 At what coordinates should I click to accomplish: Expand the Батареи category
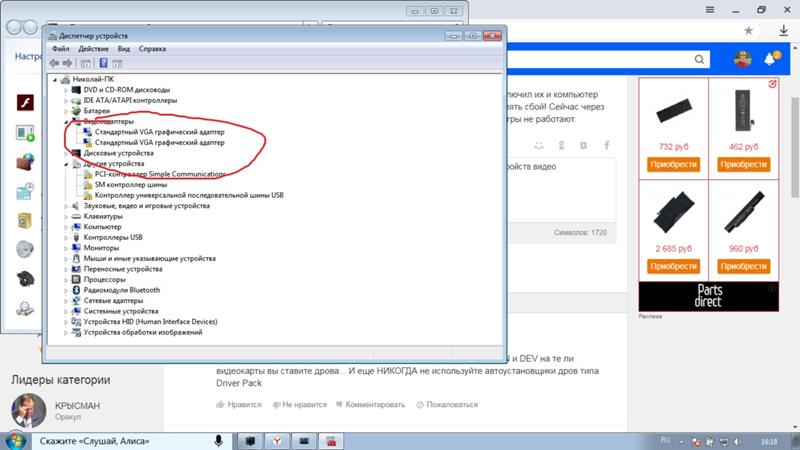66,111
